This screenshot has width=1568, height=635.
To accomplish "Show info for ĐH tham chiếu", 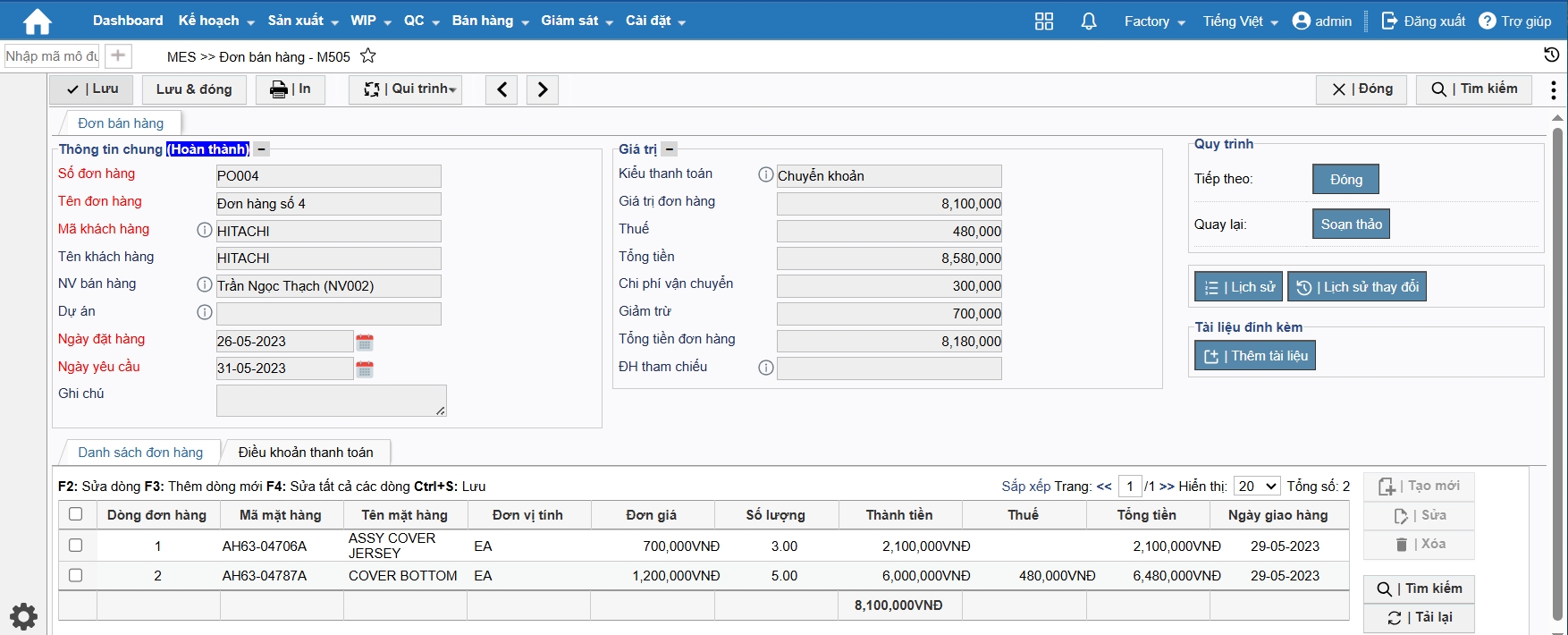I will pos(766,368).
